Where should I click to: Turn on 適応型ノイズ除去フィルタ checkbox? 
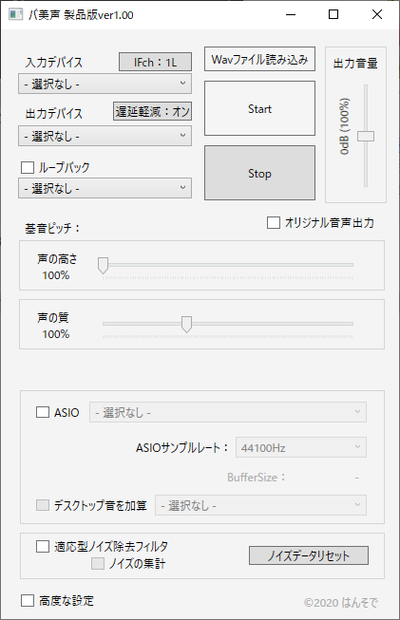(43, 546)
